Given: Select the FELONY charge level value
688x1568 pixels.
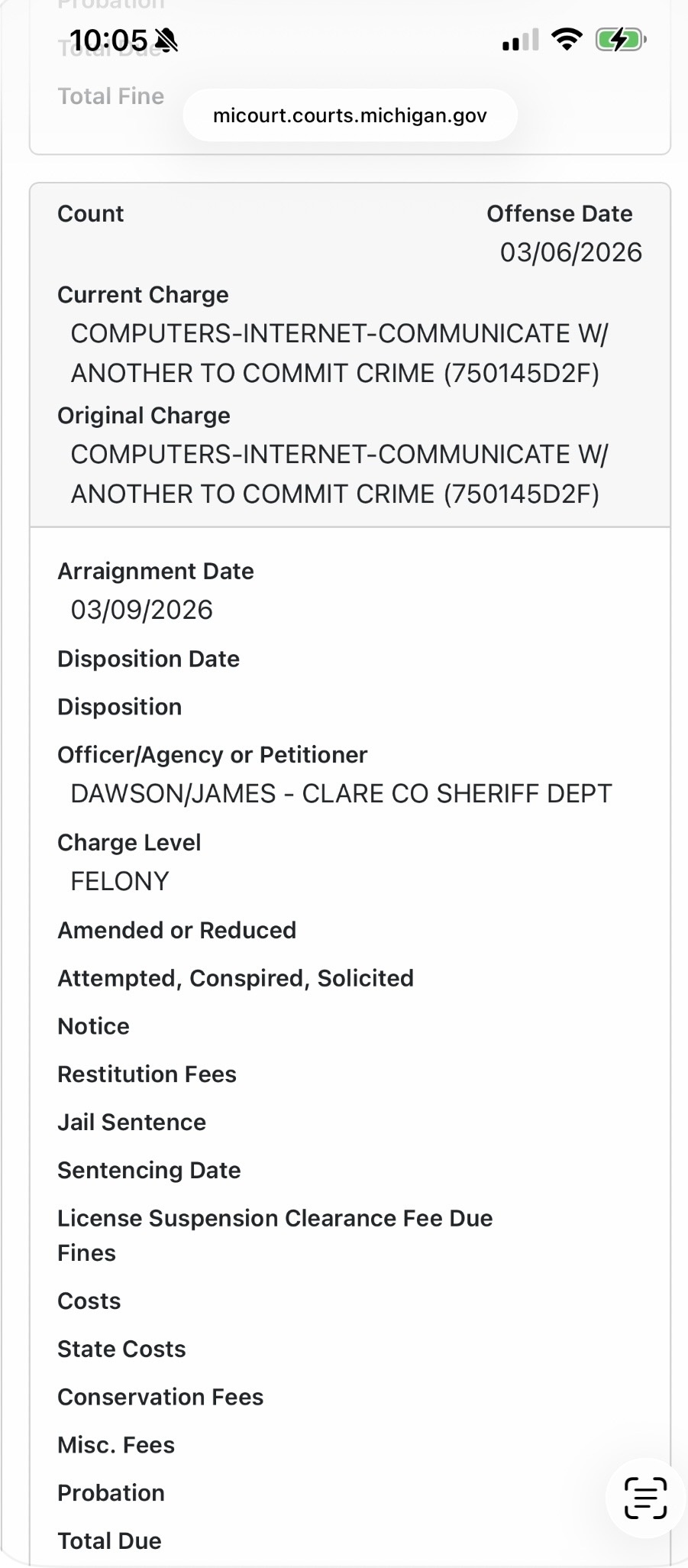Looking at the screenshot, I should click(x=120, y=882).
